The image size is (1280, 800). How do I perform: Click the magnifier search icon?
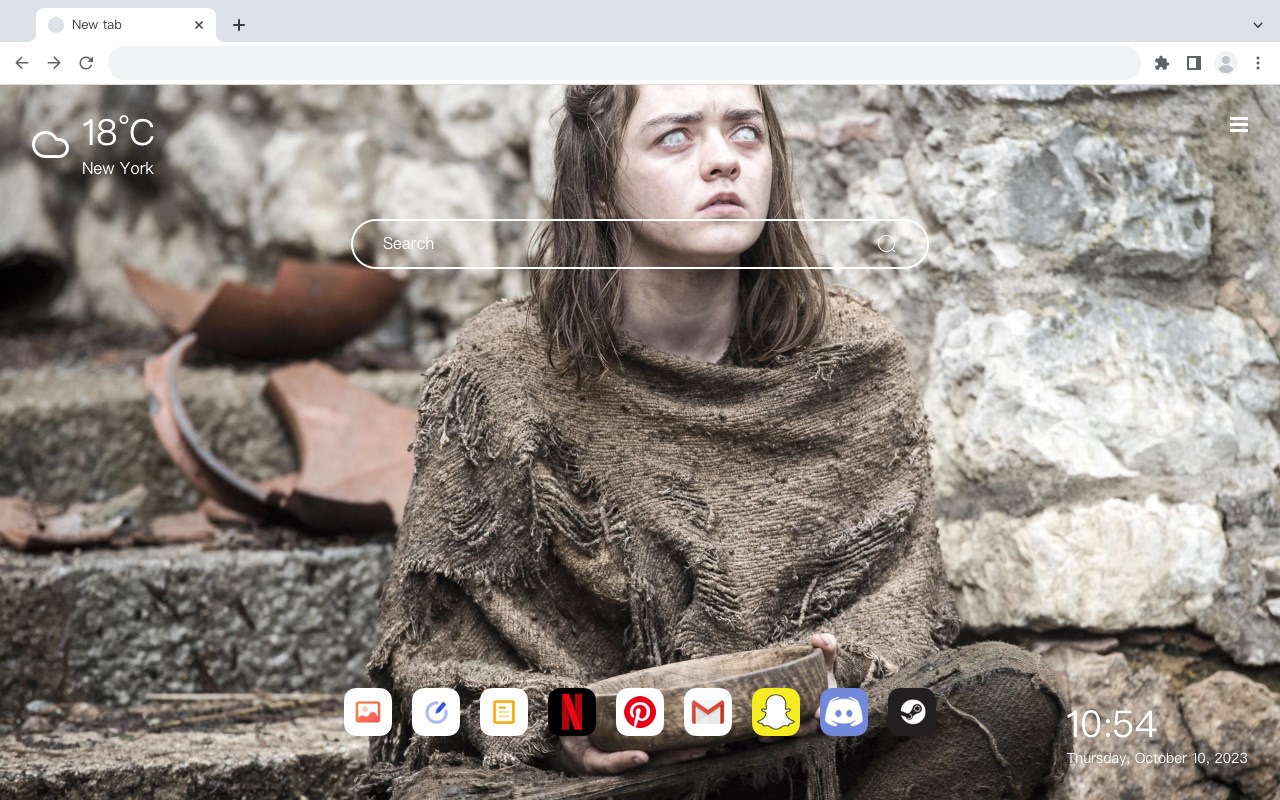coord(887,244)
